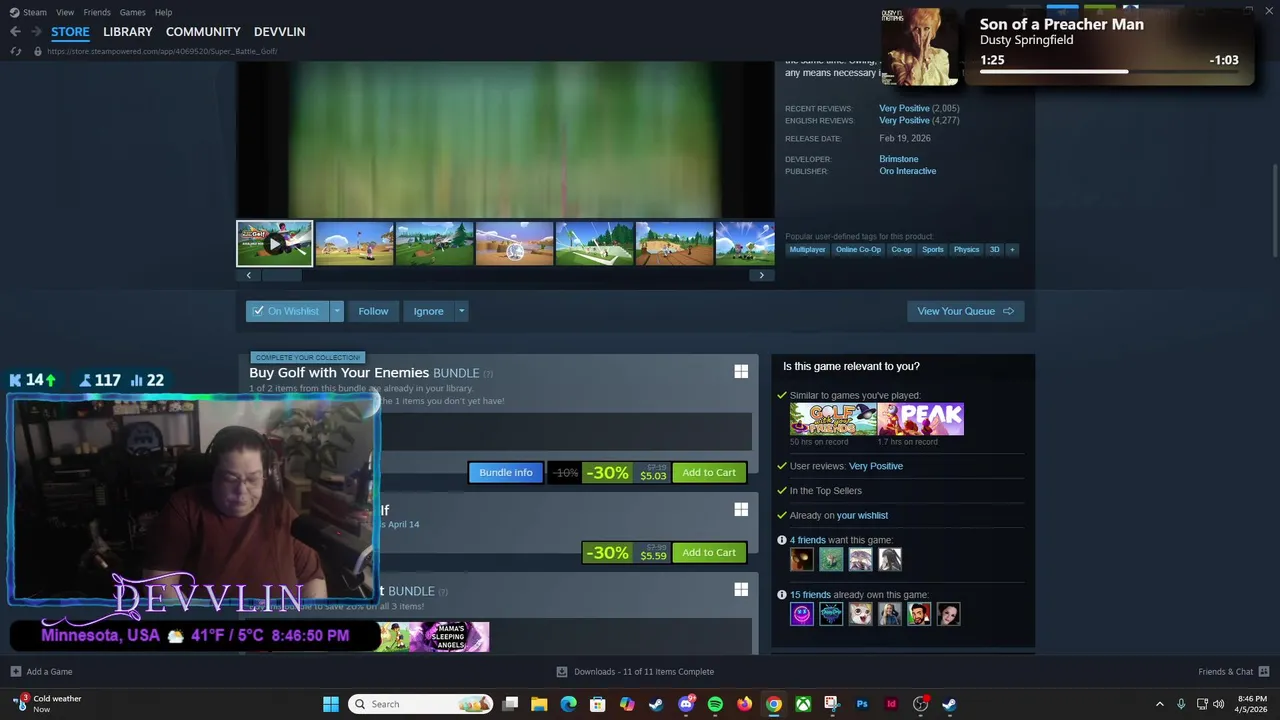This screenshot has height=720, width=1280.
Task: Open the PEAK similar game image
Action: point(921,419)
